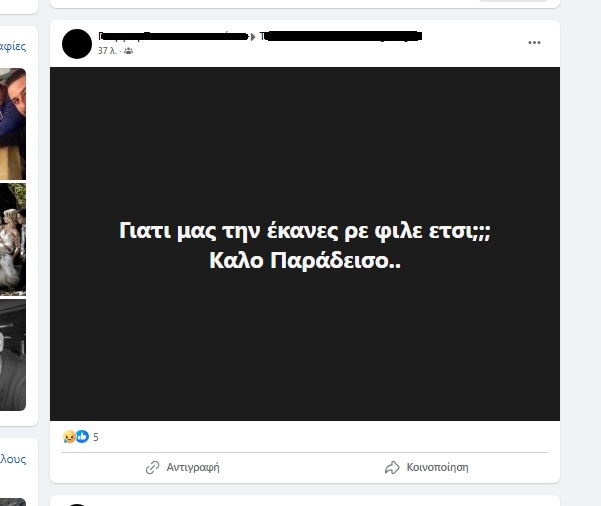The height and width of the screenshot is (506, 601).
Task: Open the photos section link ending in αφίες
Action: click(13, 46)
